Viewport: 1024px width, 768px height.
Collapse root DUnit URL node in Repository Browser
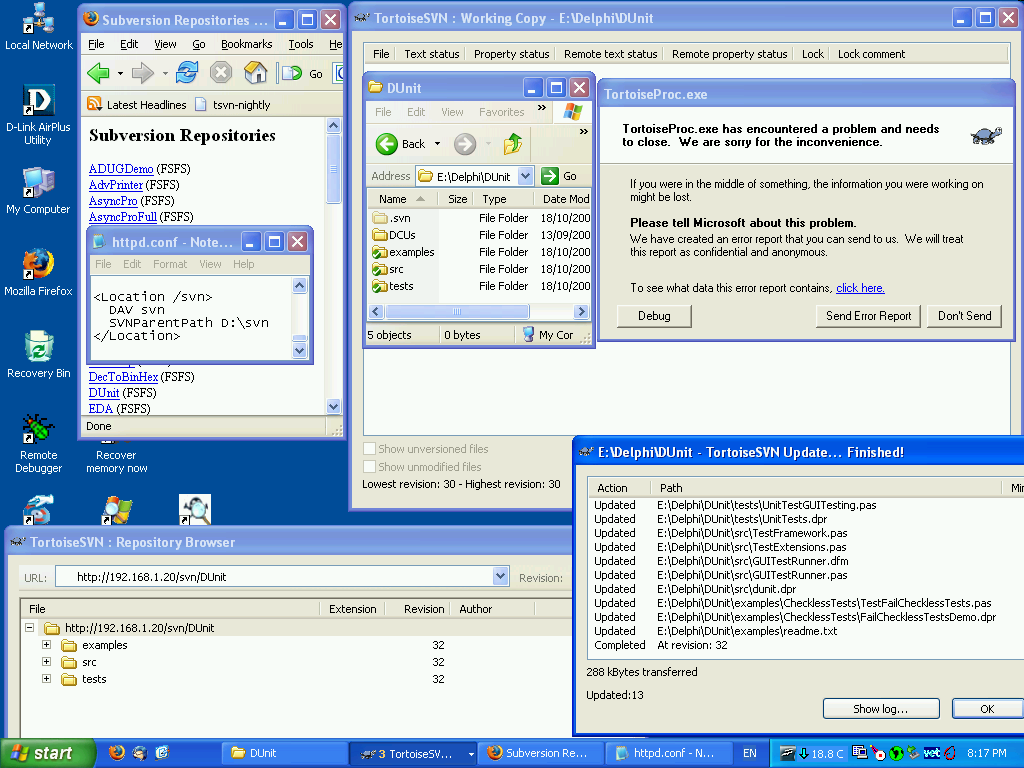(x=29, y=627)
